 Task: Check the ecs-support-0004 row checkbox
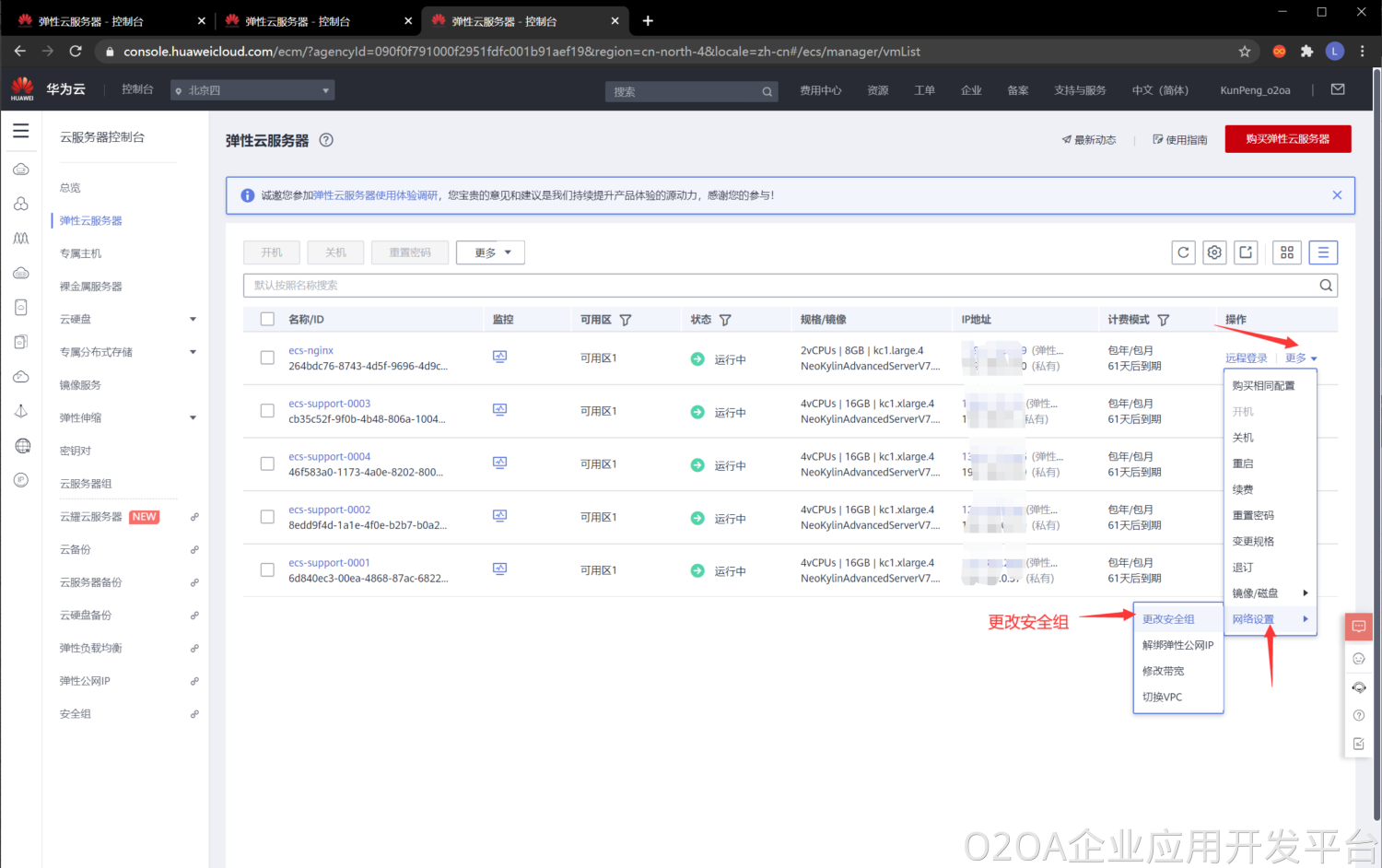click(x=267, y=463)
